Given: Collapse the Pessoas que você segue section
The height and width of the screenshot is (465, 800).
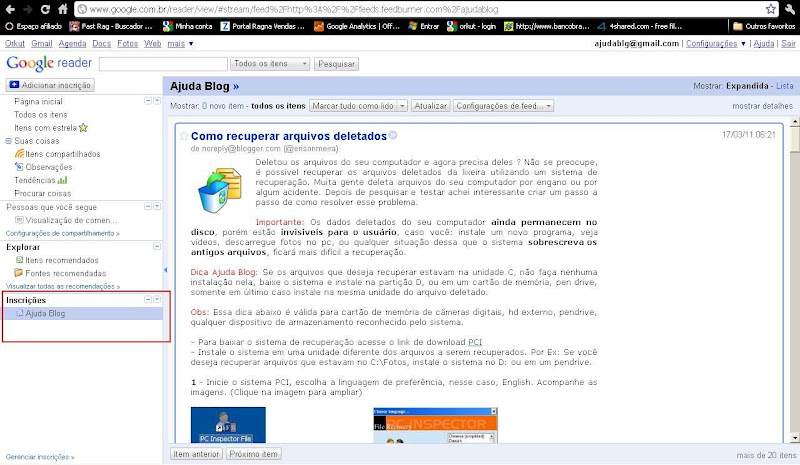Looking at the screenshot, I should 148,206.
